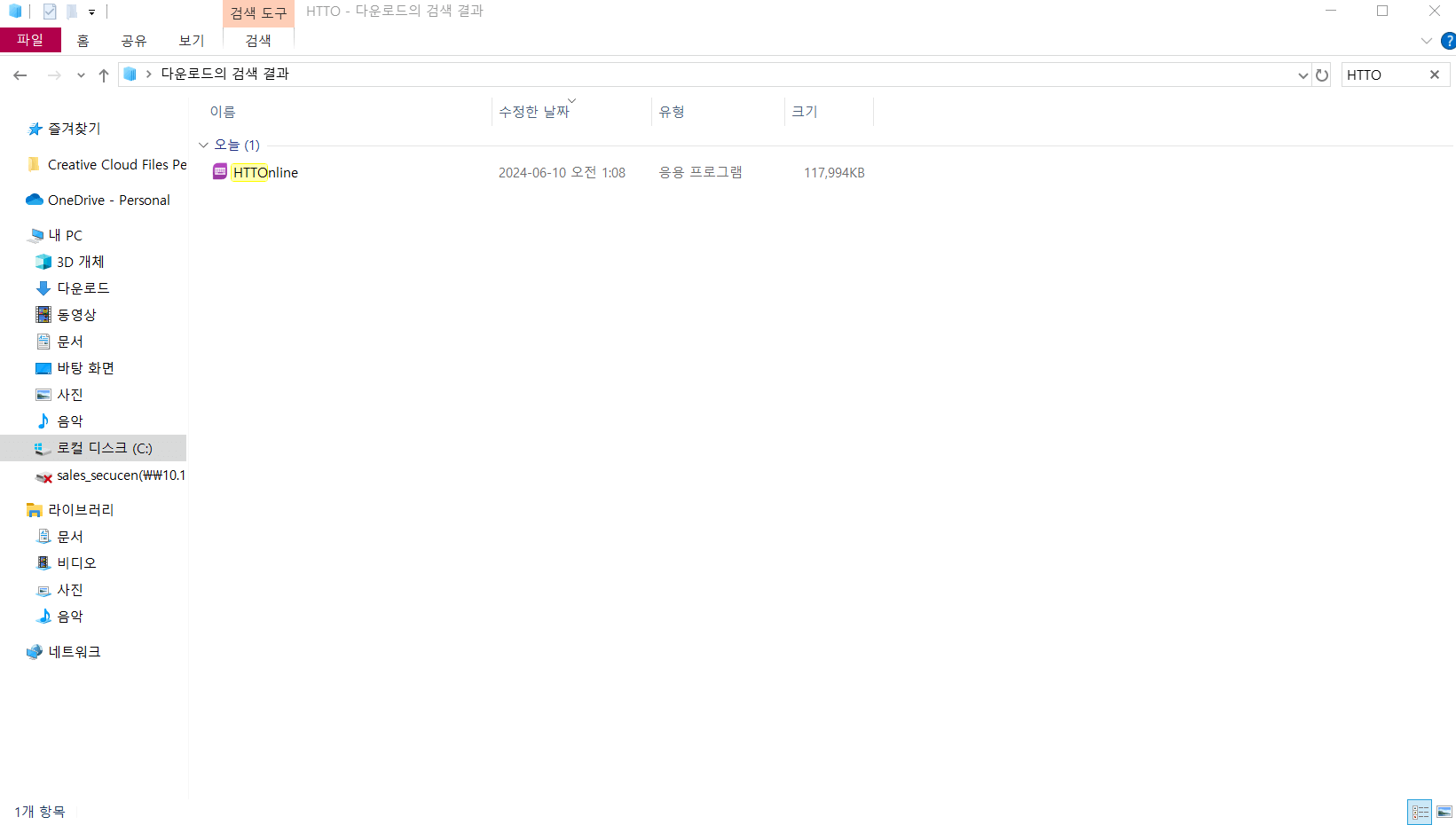The width and height of the screenshot is (1456, 825).
Task: Navigate up to the parent folder
Action: (103, 75)
